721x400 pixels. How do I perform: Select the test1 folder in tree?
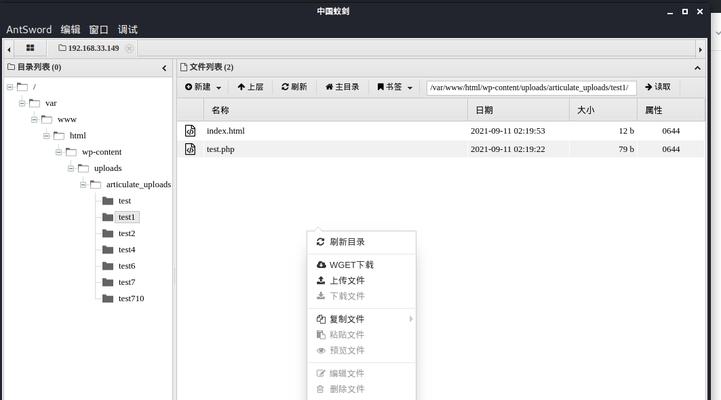click(126, 217)
